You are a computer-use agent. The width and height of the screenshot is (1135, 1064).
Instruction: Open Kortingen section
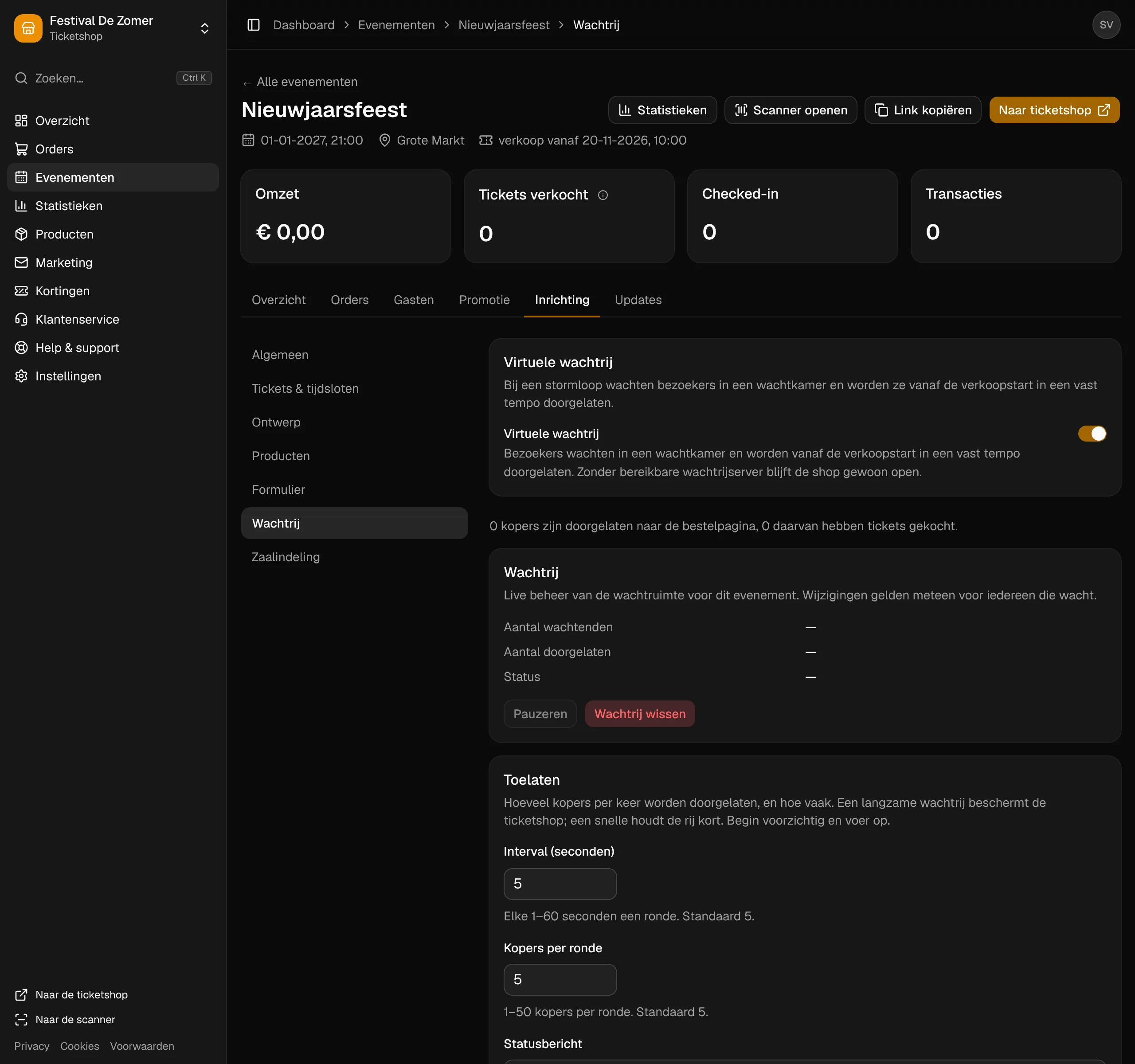pos(113,291)
